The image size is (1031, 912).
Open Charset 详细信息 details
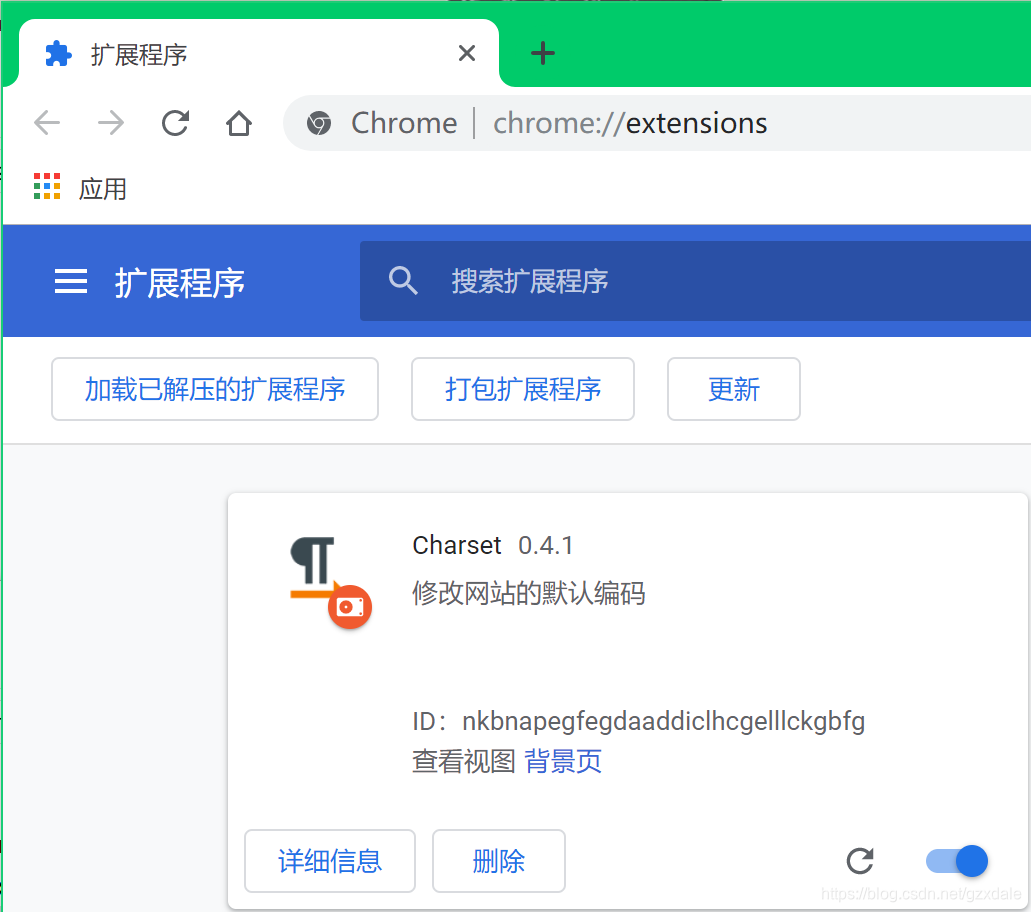[x=330, y=861]
